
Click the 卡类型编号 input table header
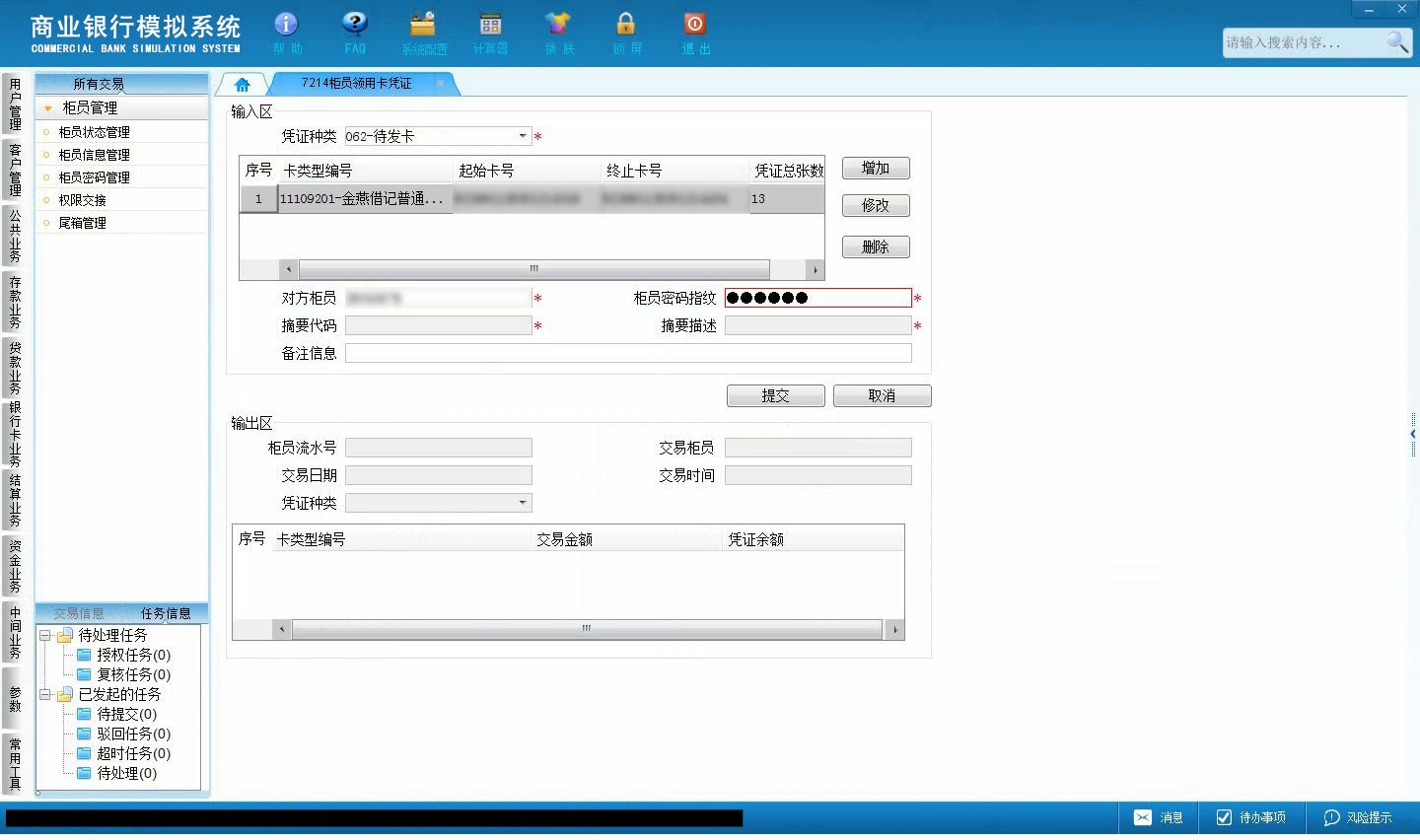[x=365, y=171]
